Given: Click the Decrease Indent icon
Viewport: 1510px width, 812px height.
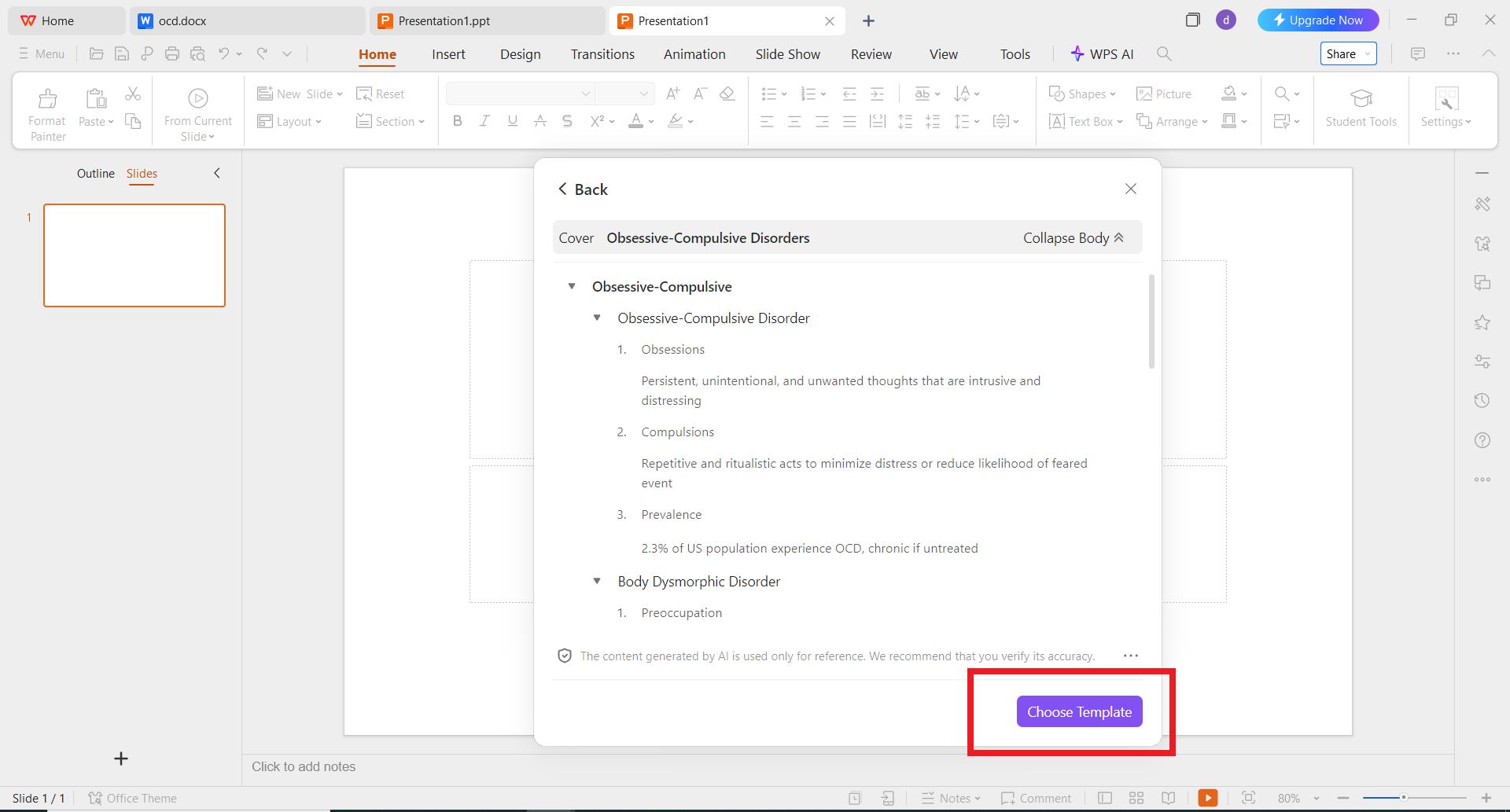Looking at the screenshot, I should coord(849,94).
